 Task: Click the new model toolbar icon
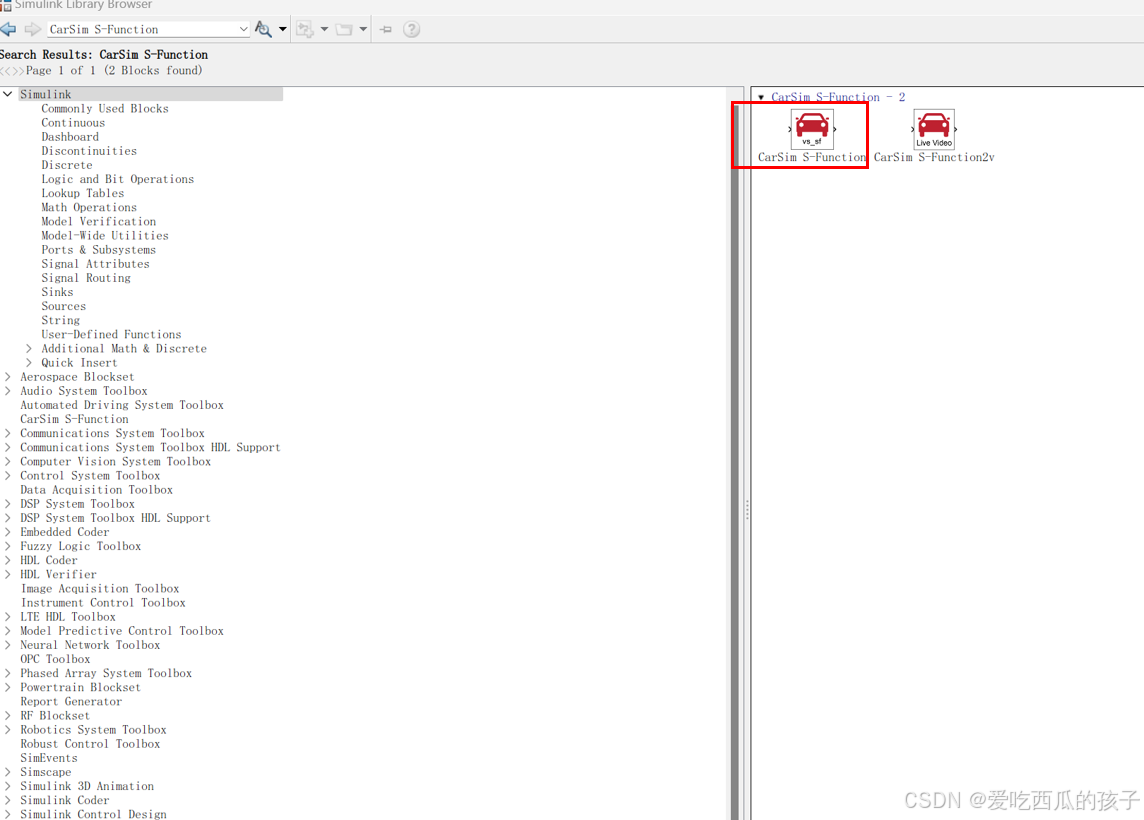(305, 29)
